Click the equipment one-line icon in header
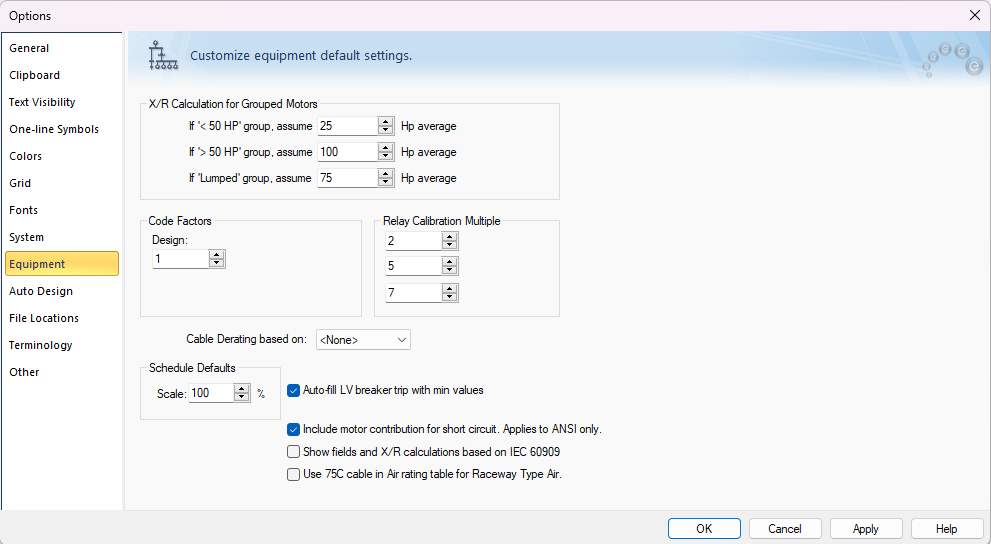This screenshot has height=544, width=991. point(162,56)
